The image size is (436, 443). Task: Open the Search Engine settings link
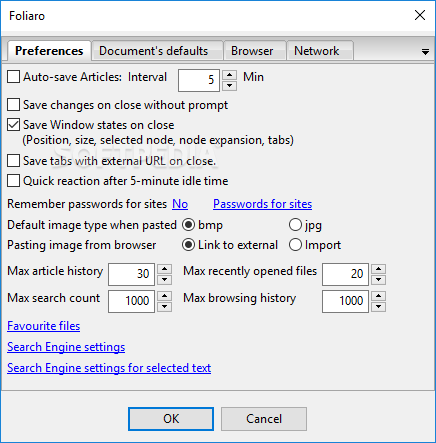(x=66, y=347)
